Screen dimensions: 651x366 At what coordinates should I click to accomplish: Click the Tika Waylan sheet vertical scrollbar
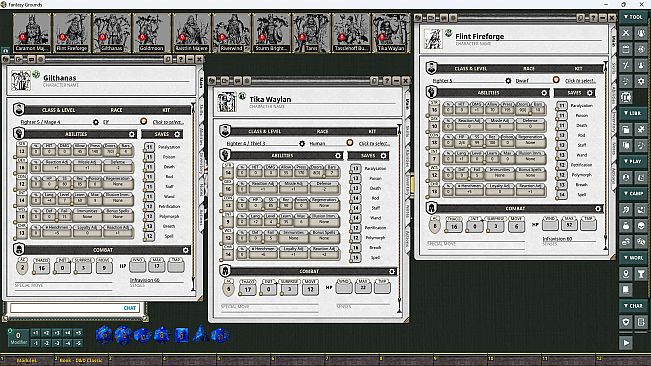399,219
